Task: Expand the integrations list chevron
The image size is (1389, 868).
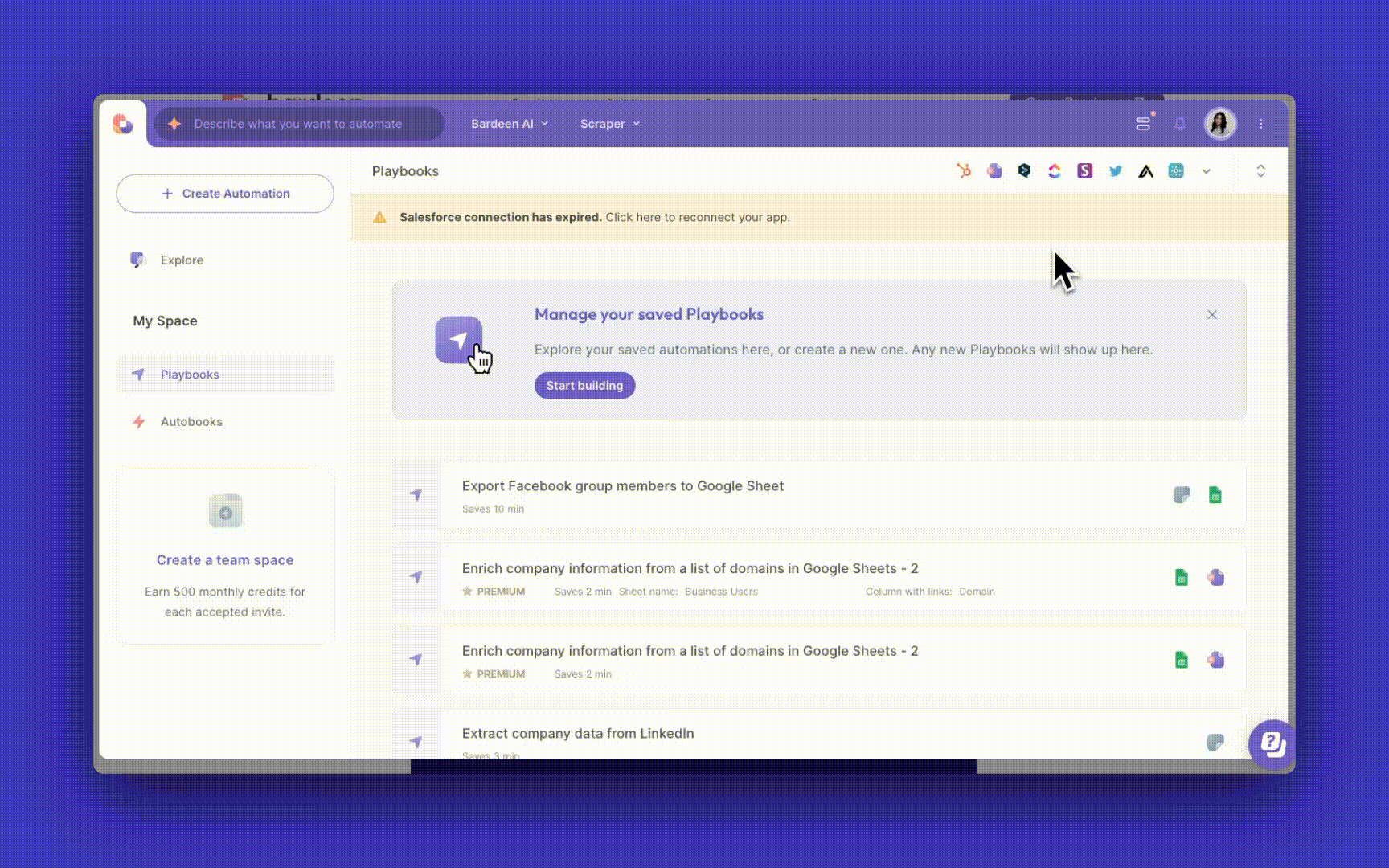Action: [1207, 170]
